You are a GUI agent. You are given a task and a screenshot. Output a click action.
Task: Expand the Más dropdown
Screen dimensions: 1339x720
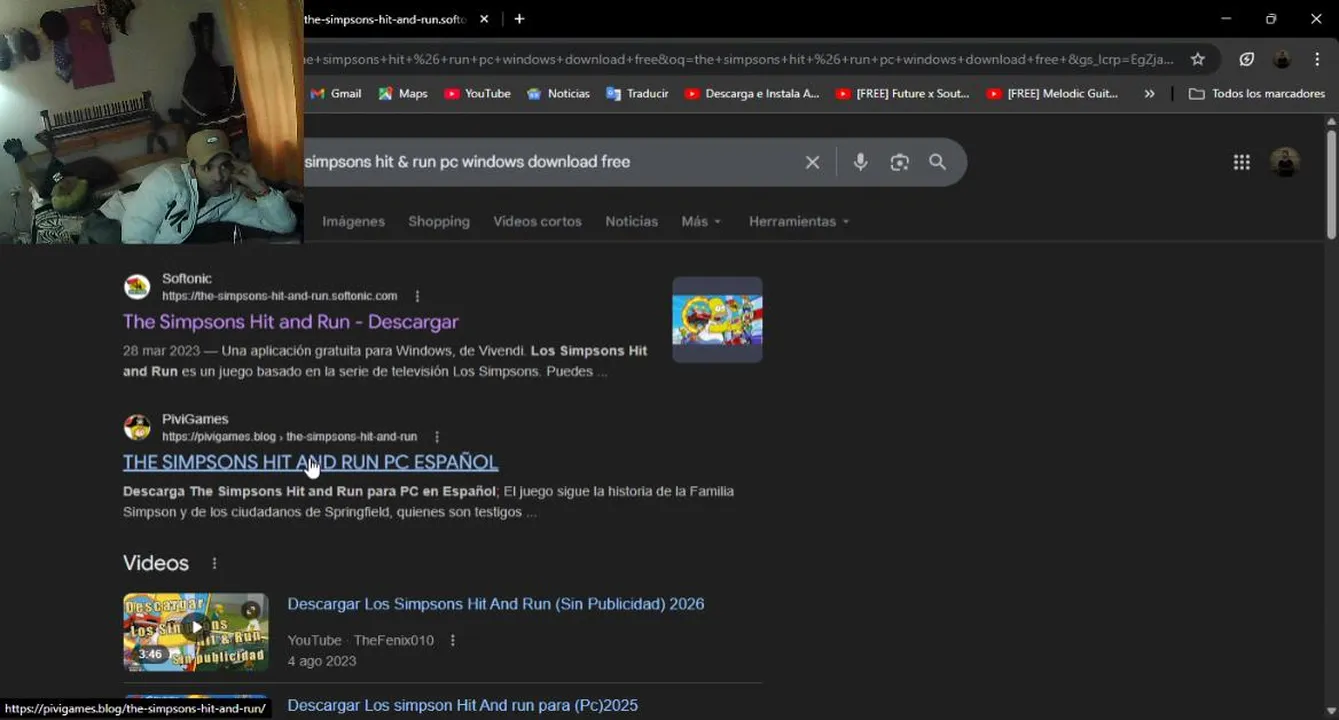click(701, 221)
